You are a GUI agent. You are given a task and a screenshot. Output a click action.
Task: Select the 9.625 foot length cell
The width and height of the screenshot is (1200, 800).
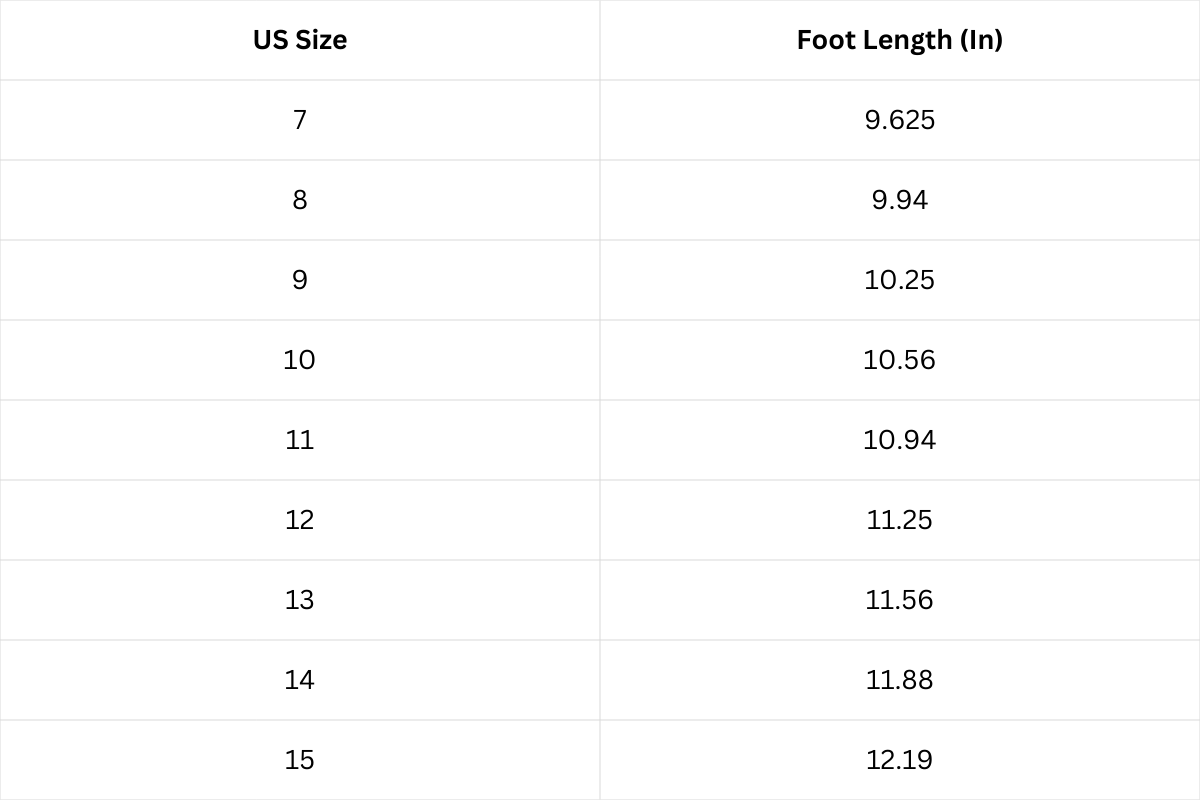[x=900, y=120]
